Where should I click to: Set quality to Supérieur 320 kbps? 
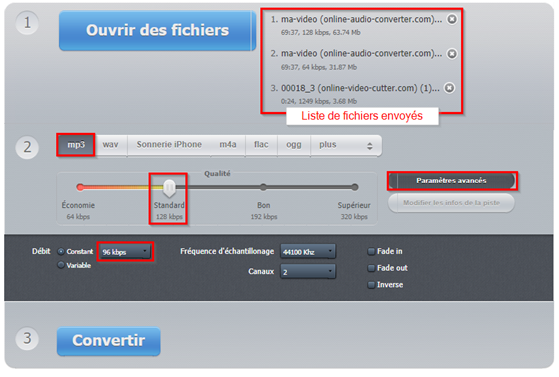(x=354, y=187)
